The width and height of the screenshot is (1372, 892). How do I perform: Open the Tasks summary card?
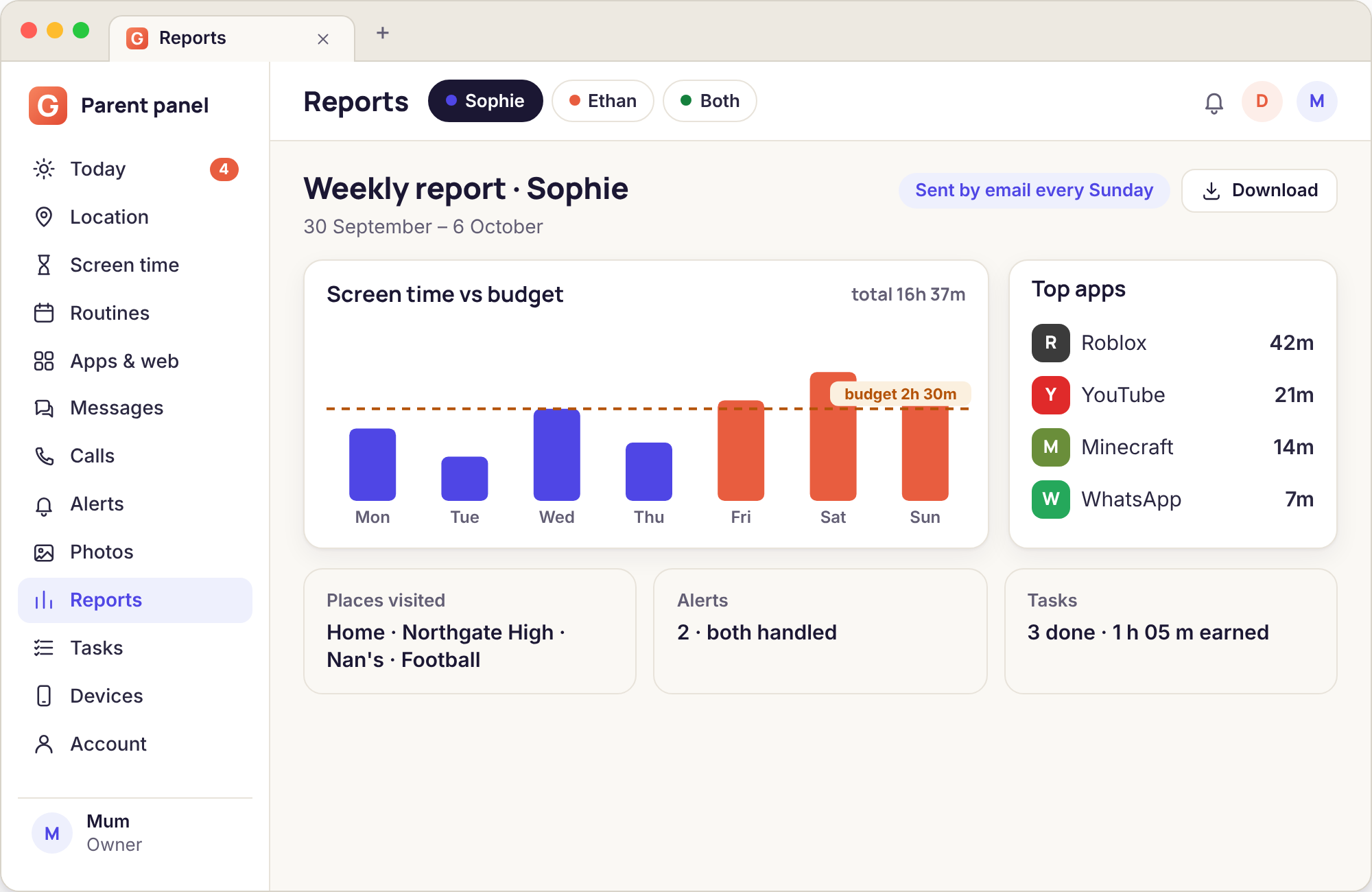(1171, 631)
